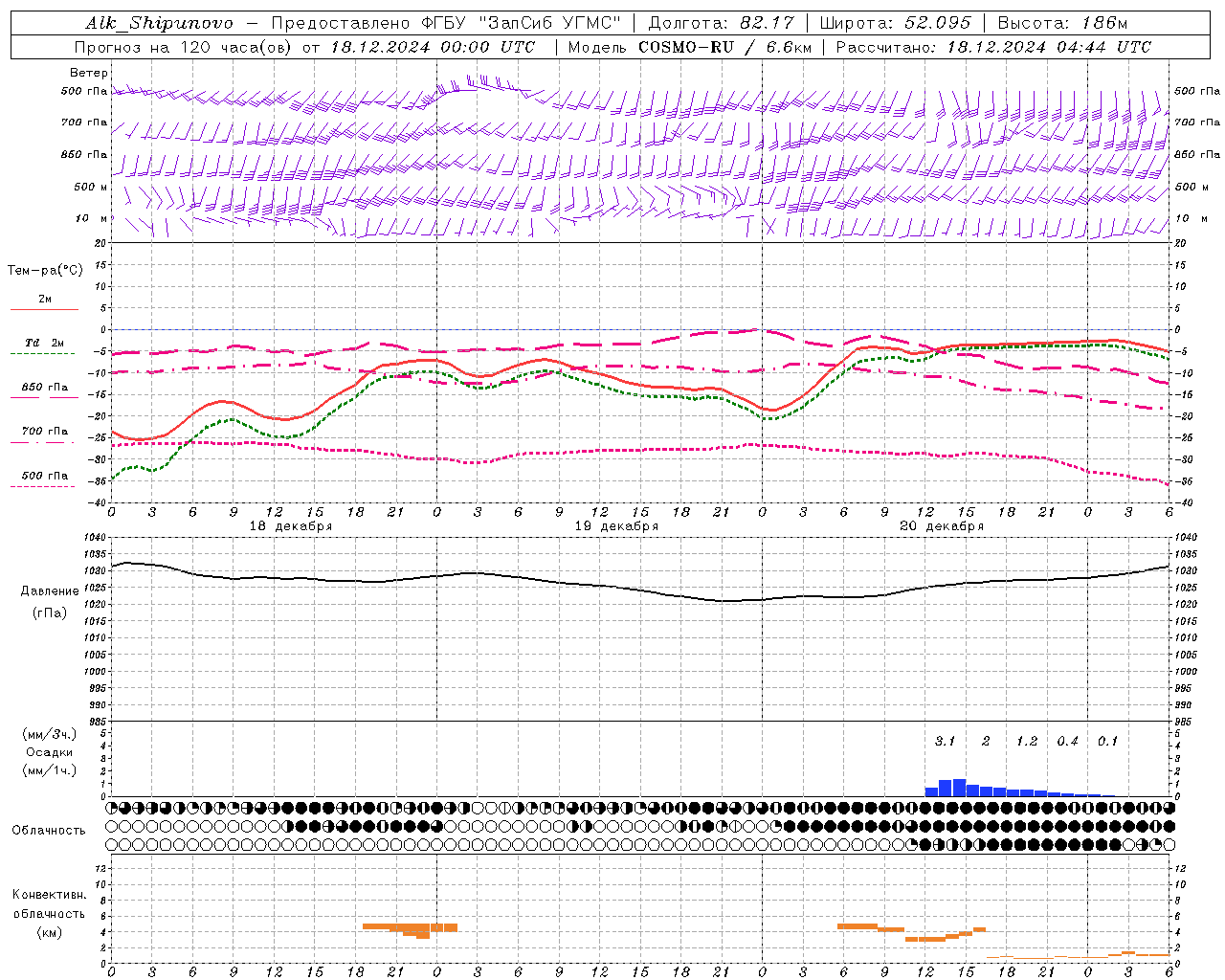The image size is (1225, 980).
Task: Select the Td 2м legend entry
Action: click(x=45, y=343)
